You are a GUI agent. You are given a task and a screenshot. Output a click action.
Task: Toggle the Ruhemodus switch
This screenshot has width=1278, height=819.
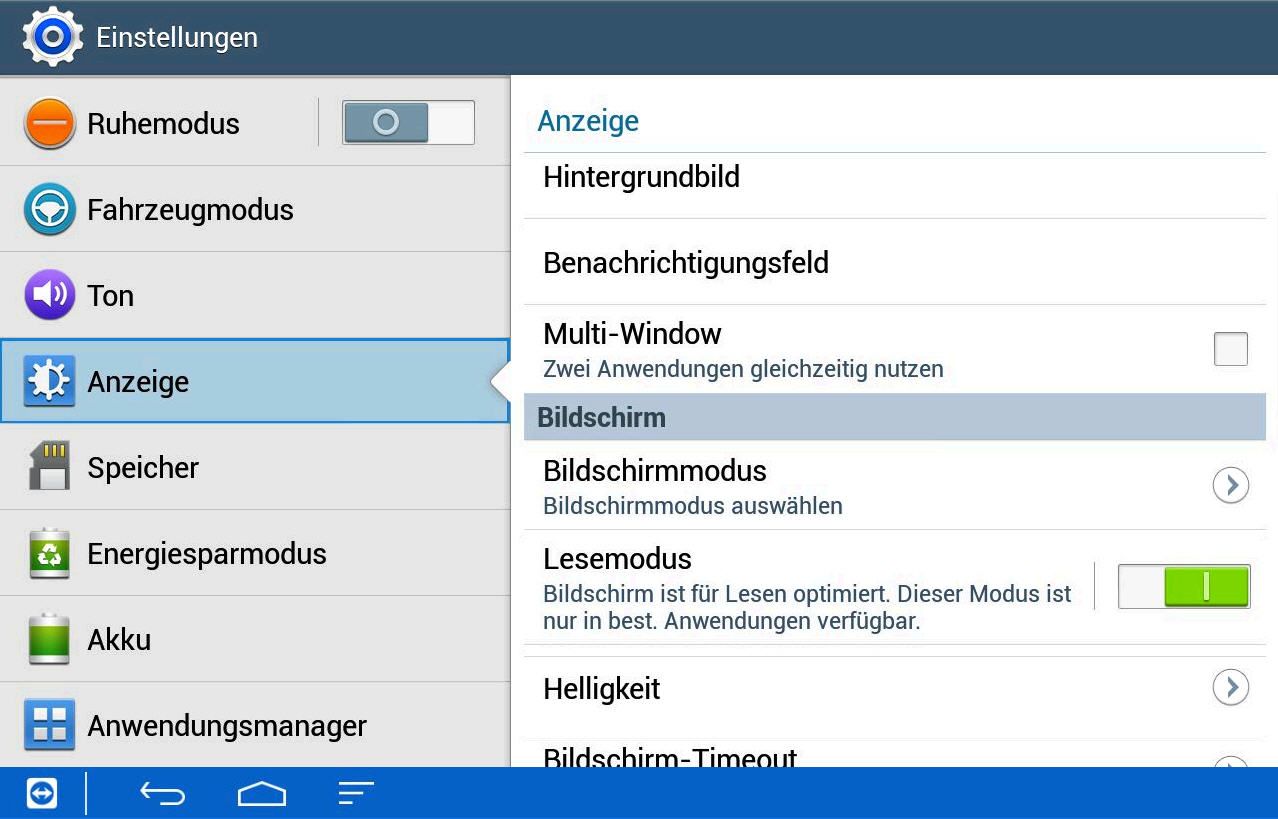(408, 123)
